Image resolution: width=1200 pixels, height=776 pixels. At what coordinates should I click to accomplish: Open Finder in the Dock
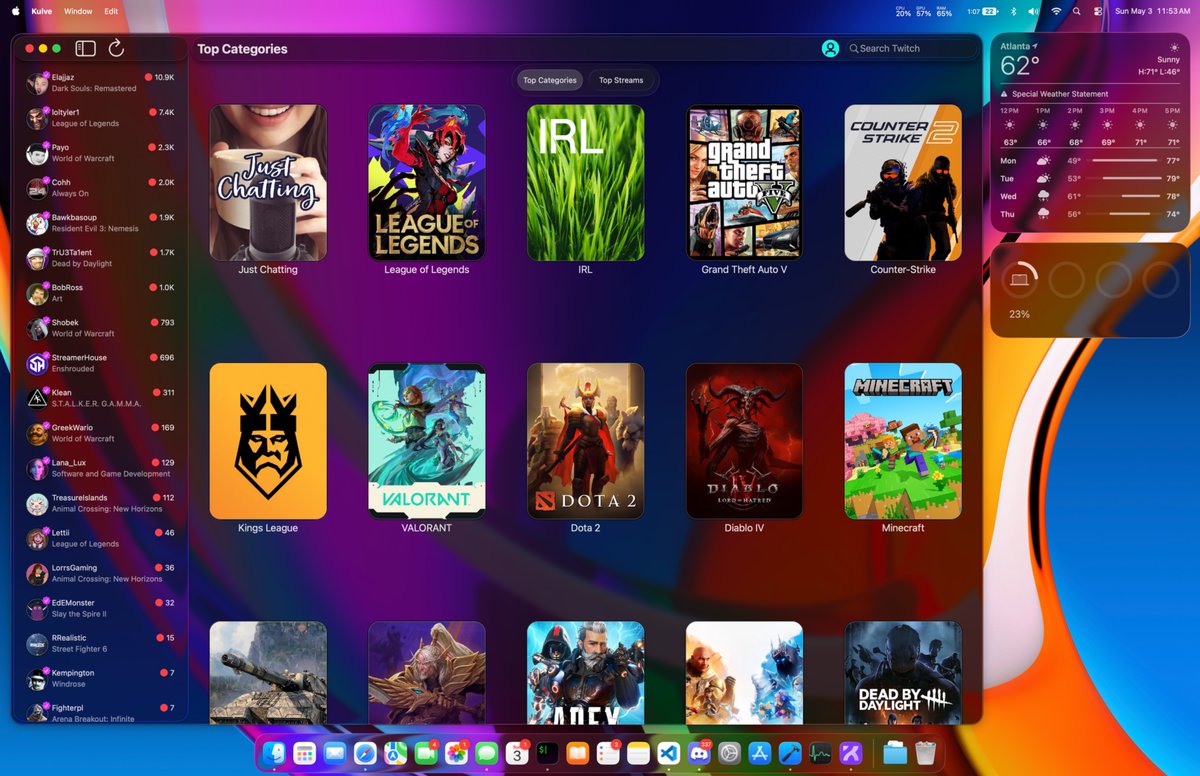[275, 754]
